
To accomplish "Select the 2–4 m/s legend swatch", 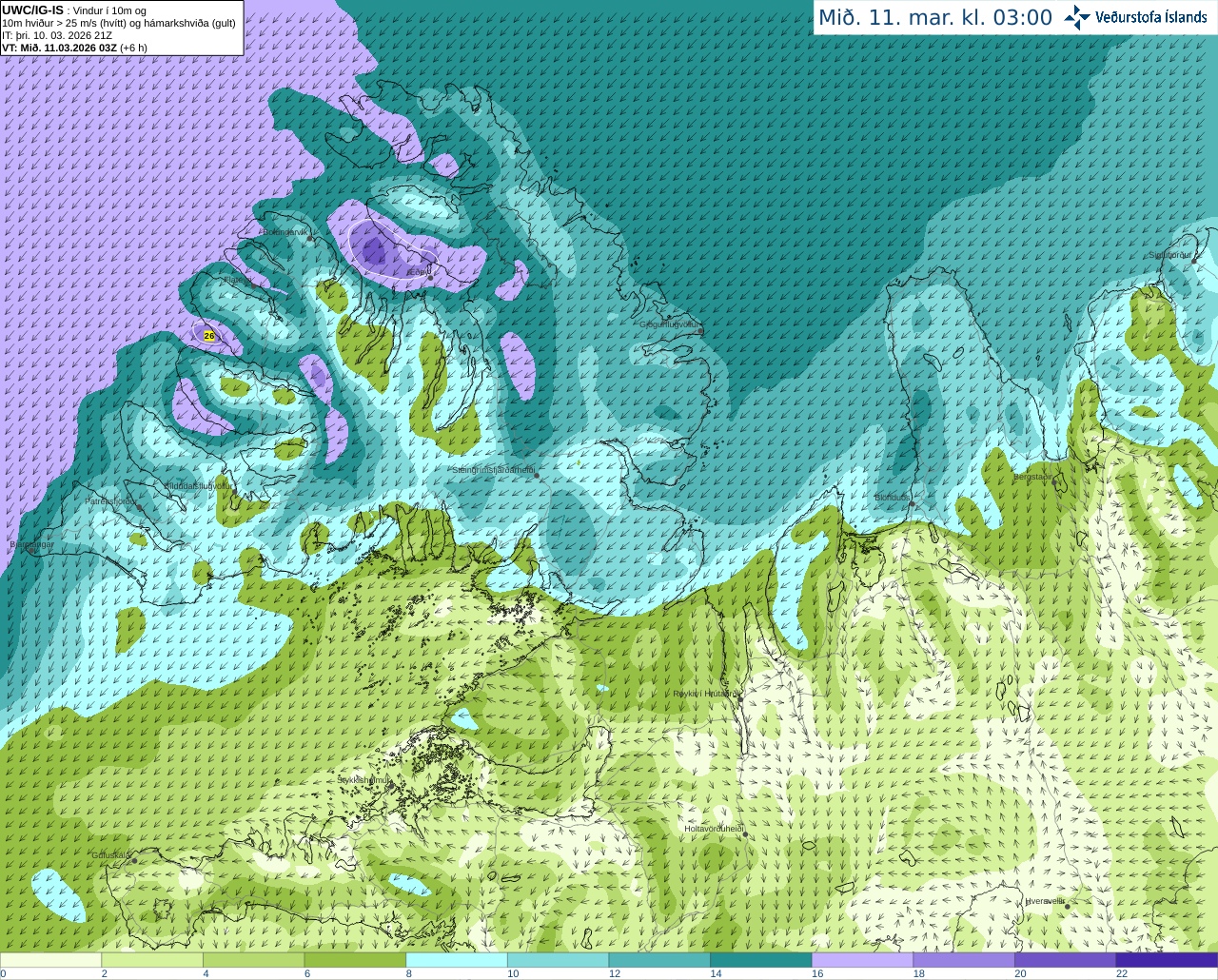I will [152, 960].
